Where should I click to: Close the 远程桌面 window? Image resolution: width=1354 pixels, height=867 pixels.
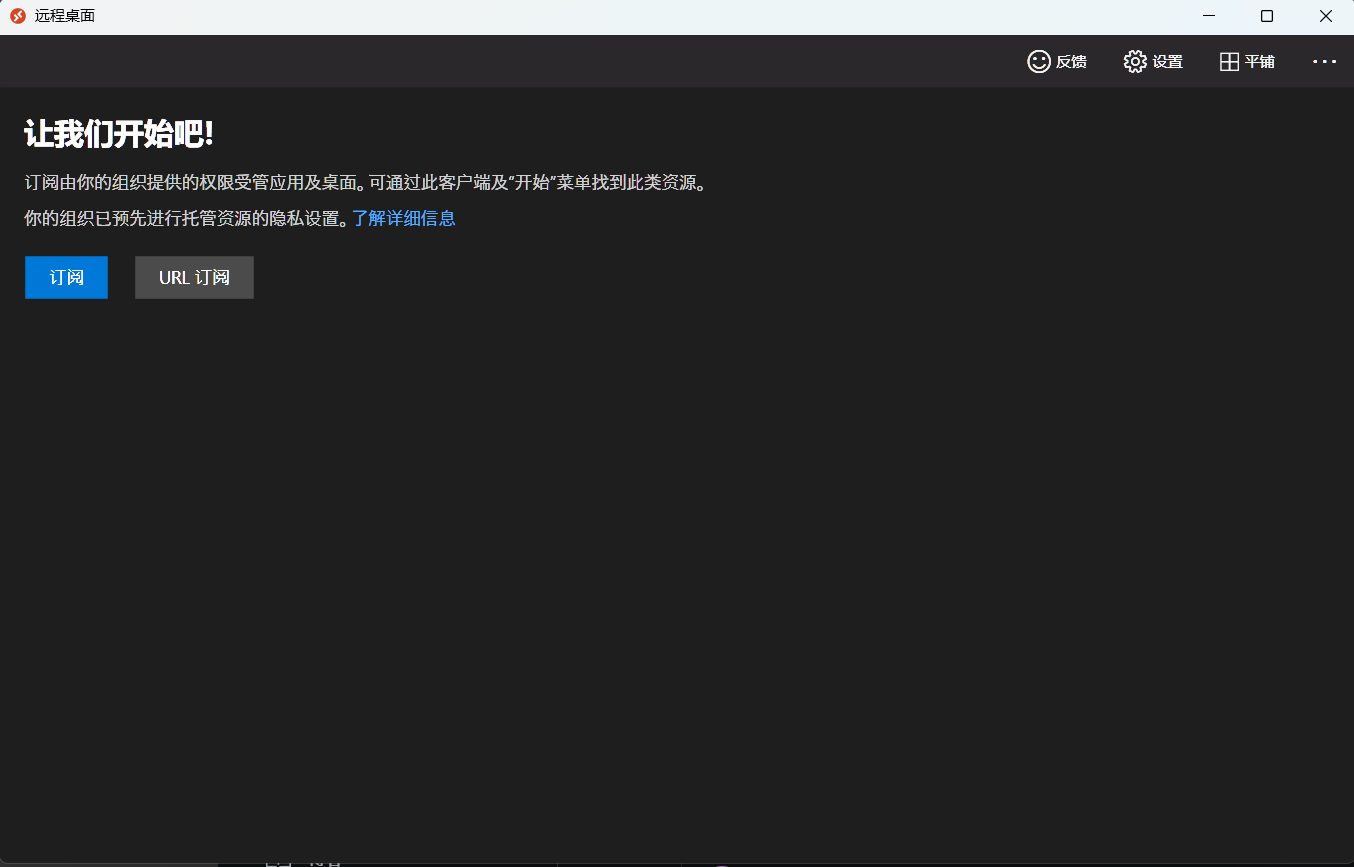pyautogui.click(x=1325, y=16)
